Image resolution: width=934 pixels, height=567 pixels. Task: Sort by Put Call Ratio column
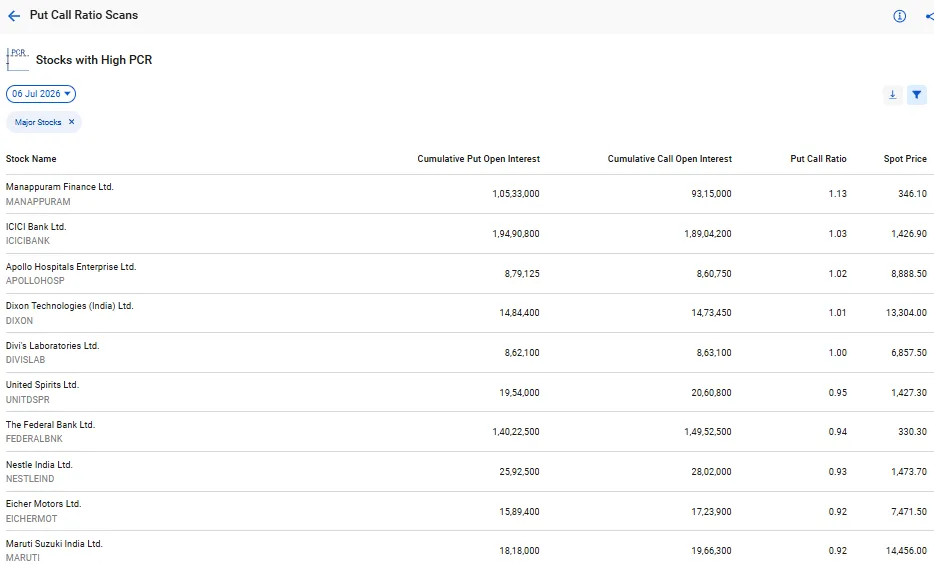(x=818, y=159)
